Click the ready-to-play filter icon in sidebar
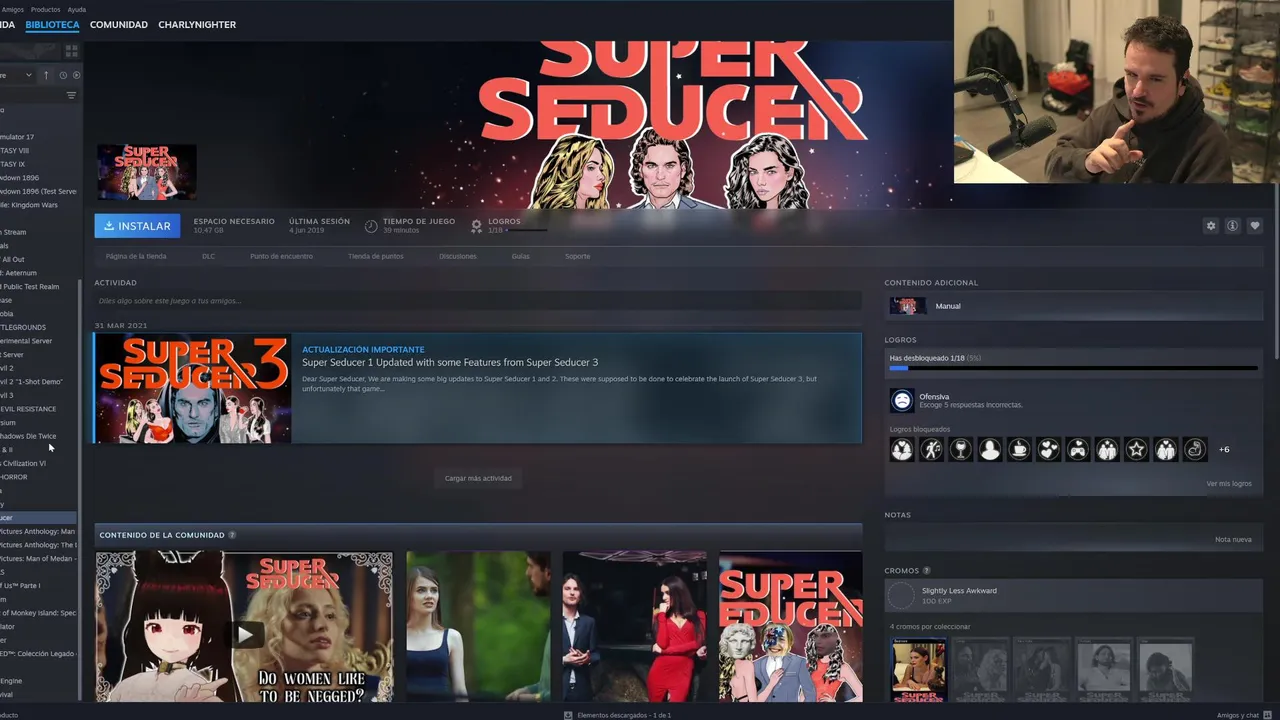 77,75
